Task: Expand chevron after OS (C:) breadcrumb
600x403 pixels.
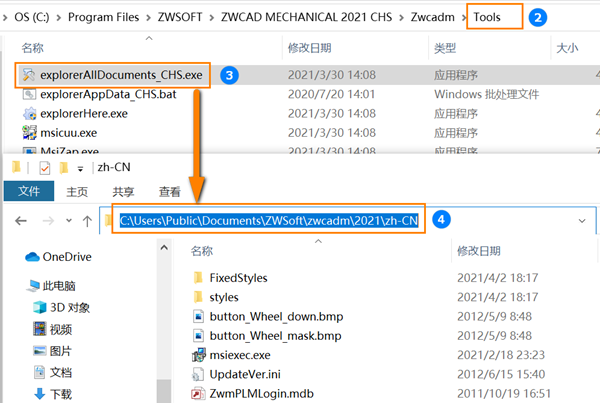Action: (59, 18)
